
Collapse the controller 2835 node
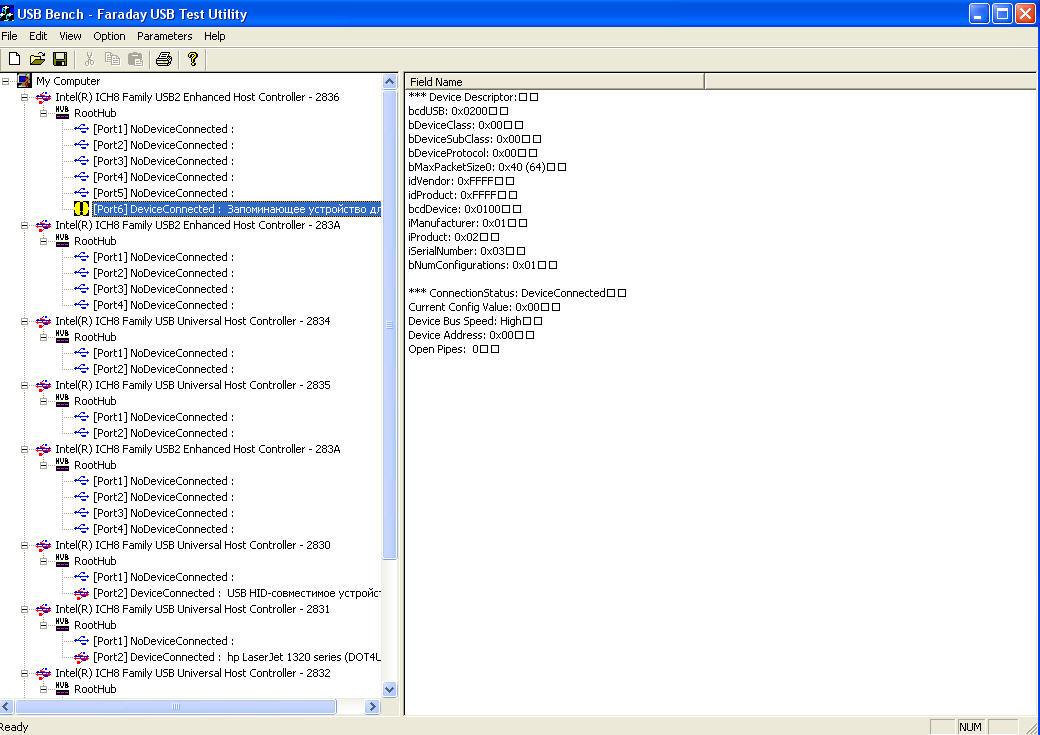pyautogui.click(x=25, y=385)
